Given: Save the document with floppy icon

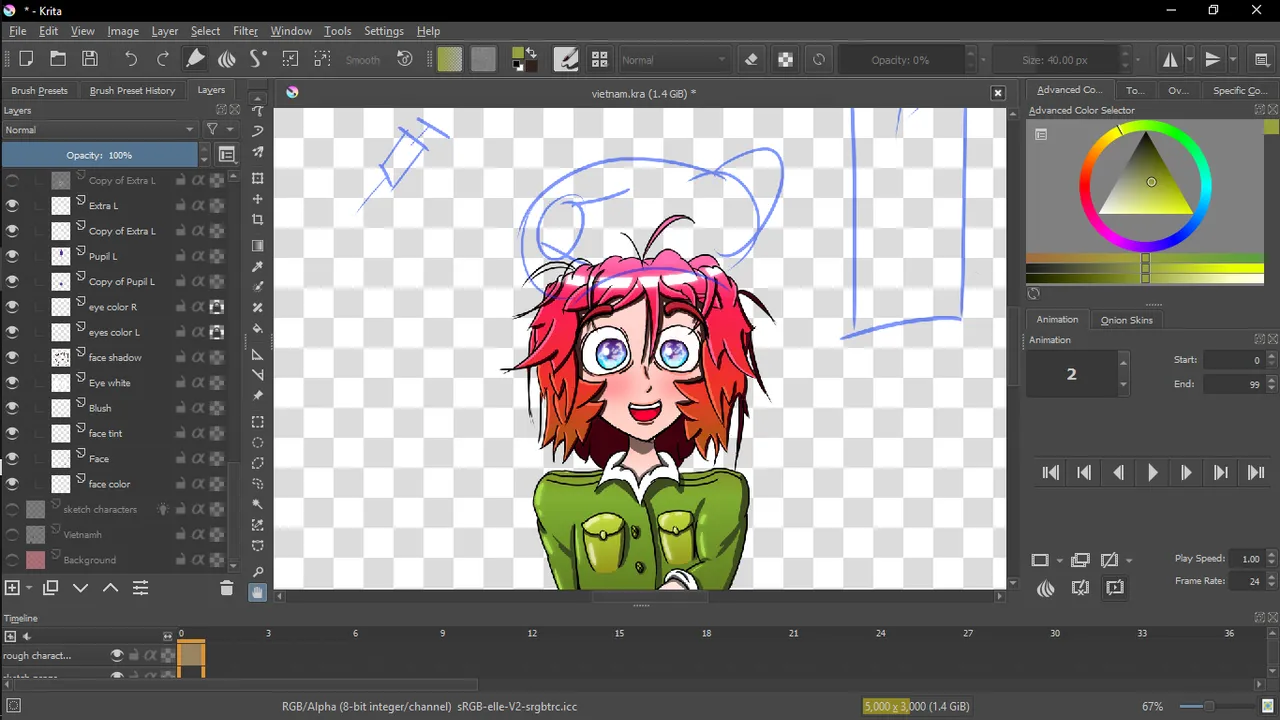Looking at the screenshot, I should (x=90, y=59).
